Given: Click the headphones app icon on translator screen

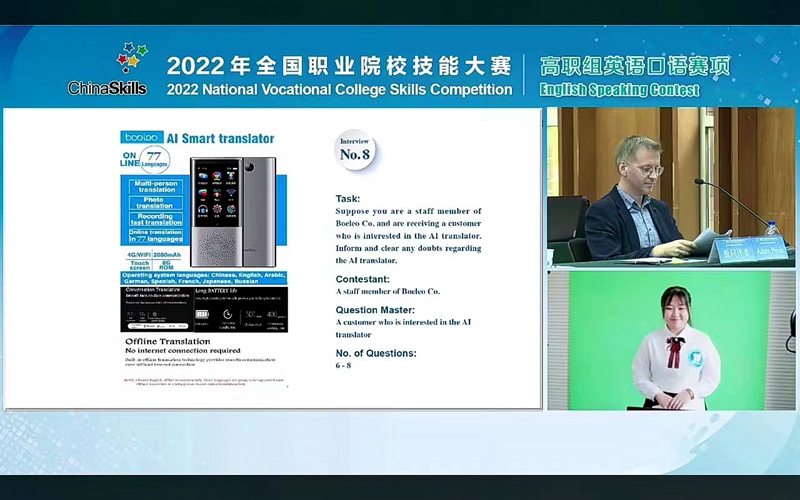Looking at the screenshot, I should [203, 209].
